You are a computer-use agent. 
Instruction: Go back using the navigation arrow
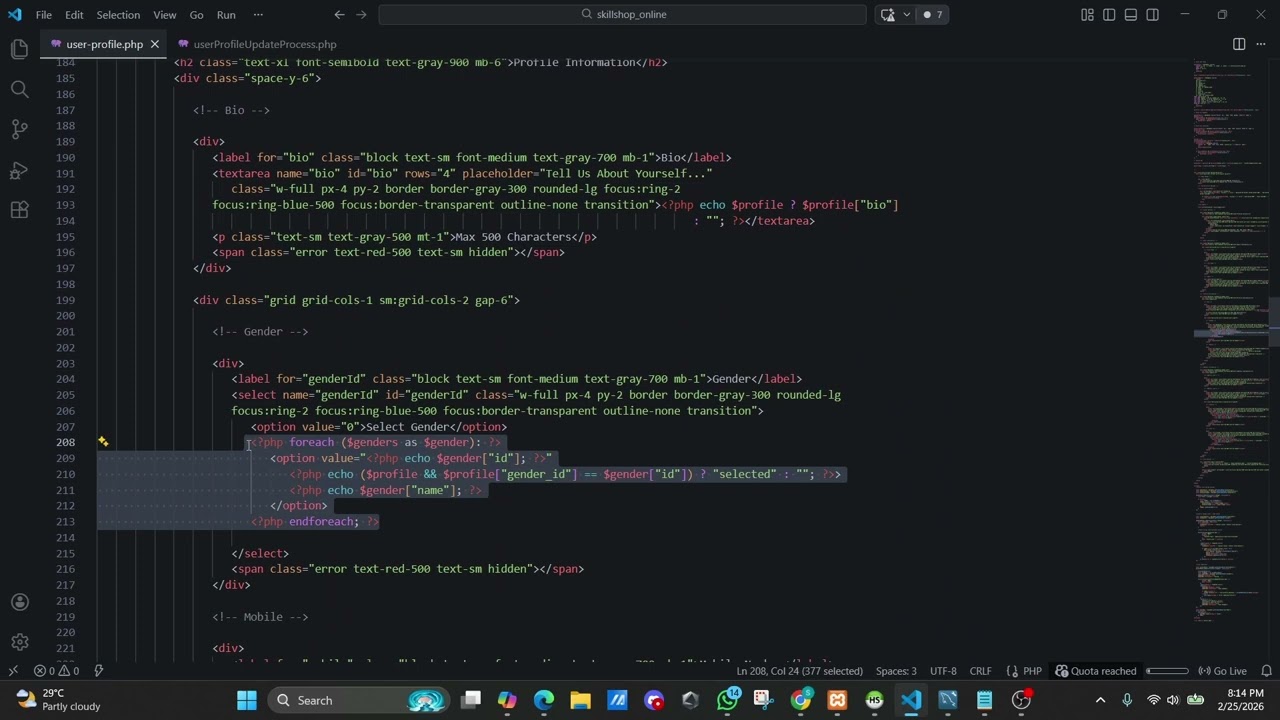339,14
